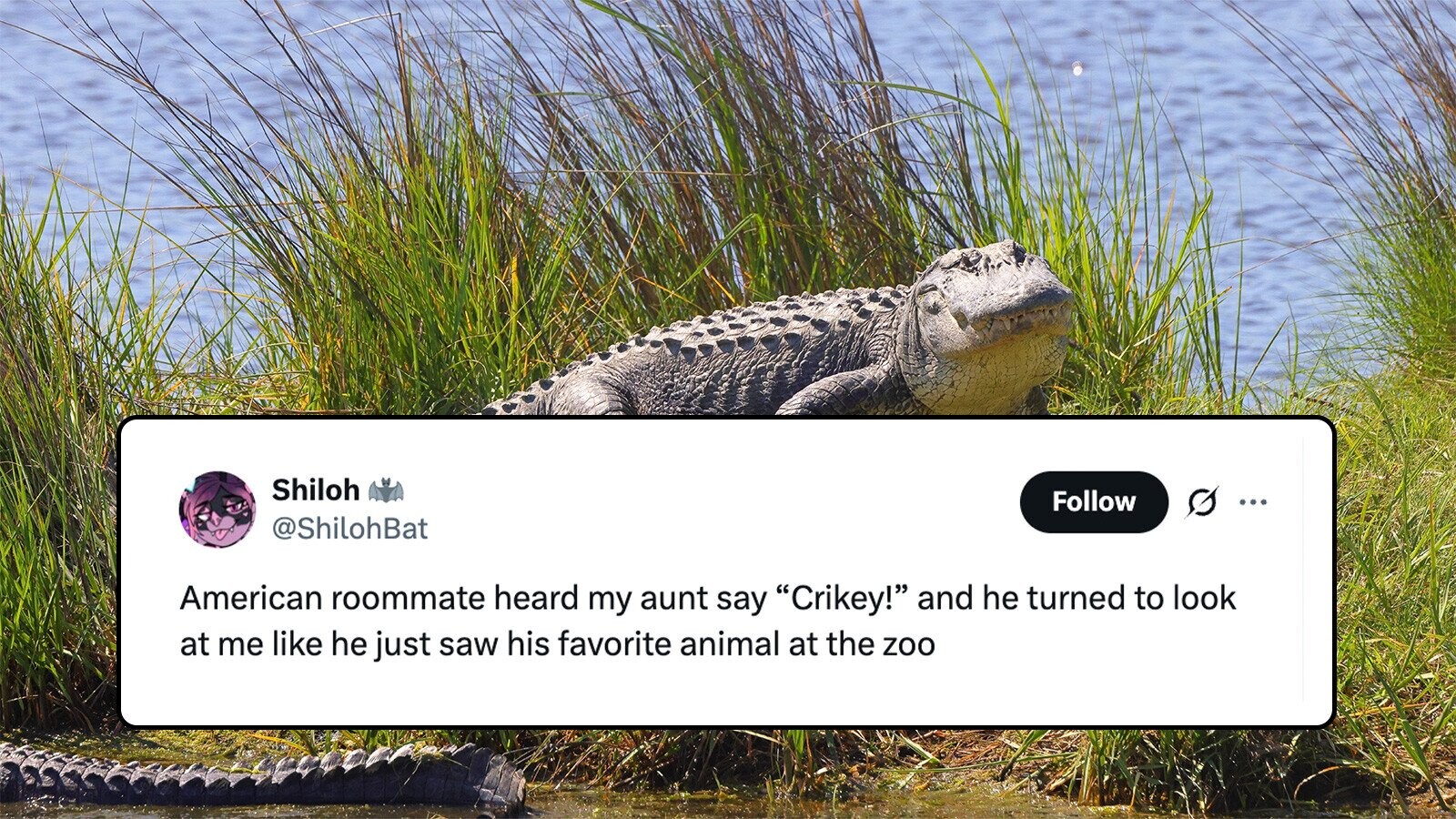Open the Grok explain-post icon
The height and width of the screenshot is (819, 1456).
(1201, 501)
